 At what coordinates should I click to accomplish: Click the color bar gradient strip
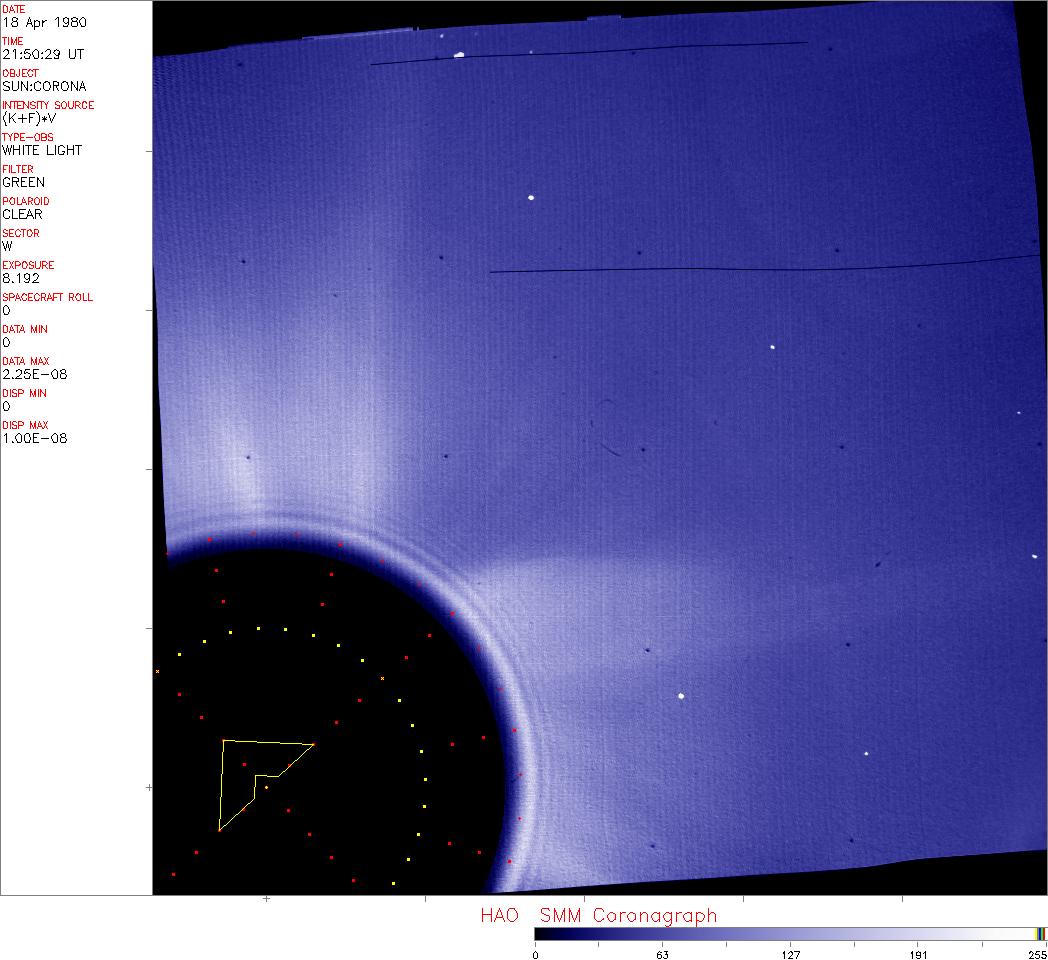(785, 934)
